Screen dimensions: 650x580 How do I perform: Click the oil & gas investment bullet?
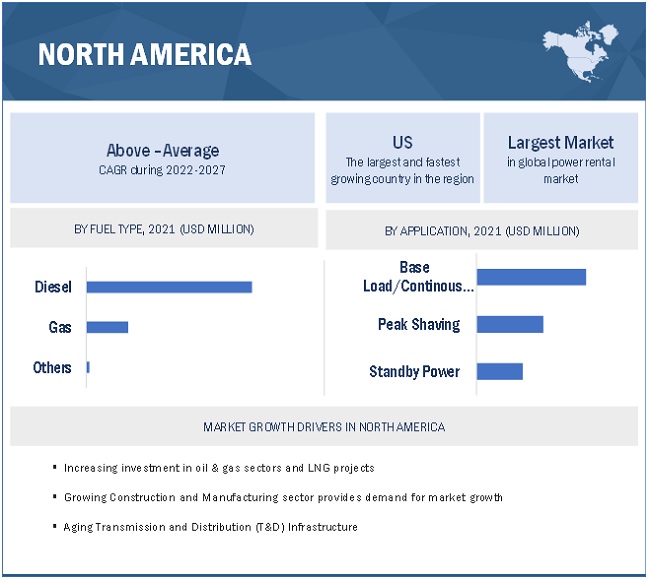pyautogui.click(x=219, y=467)
